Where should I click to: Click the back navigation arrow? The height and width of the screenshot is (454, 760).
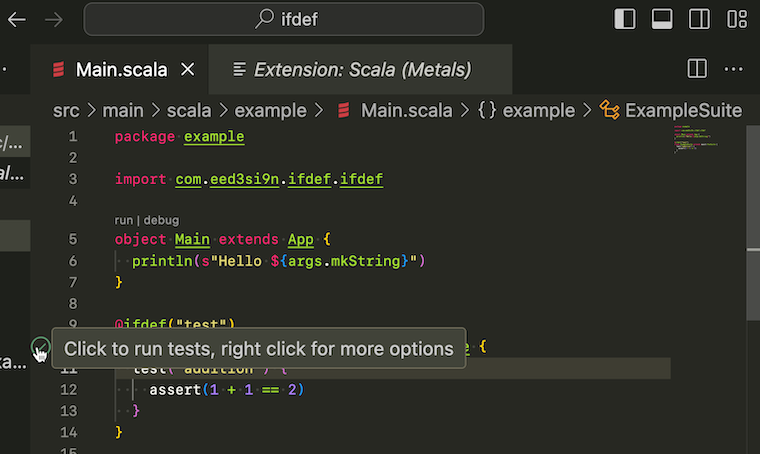click(x=16, y=19)
